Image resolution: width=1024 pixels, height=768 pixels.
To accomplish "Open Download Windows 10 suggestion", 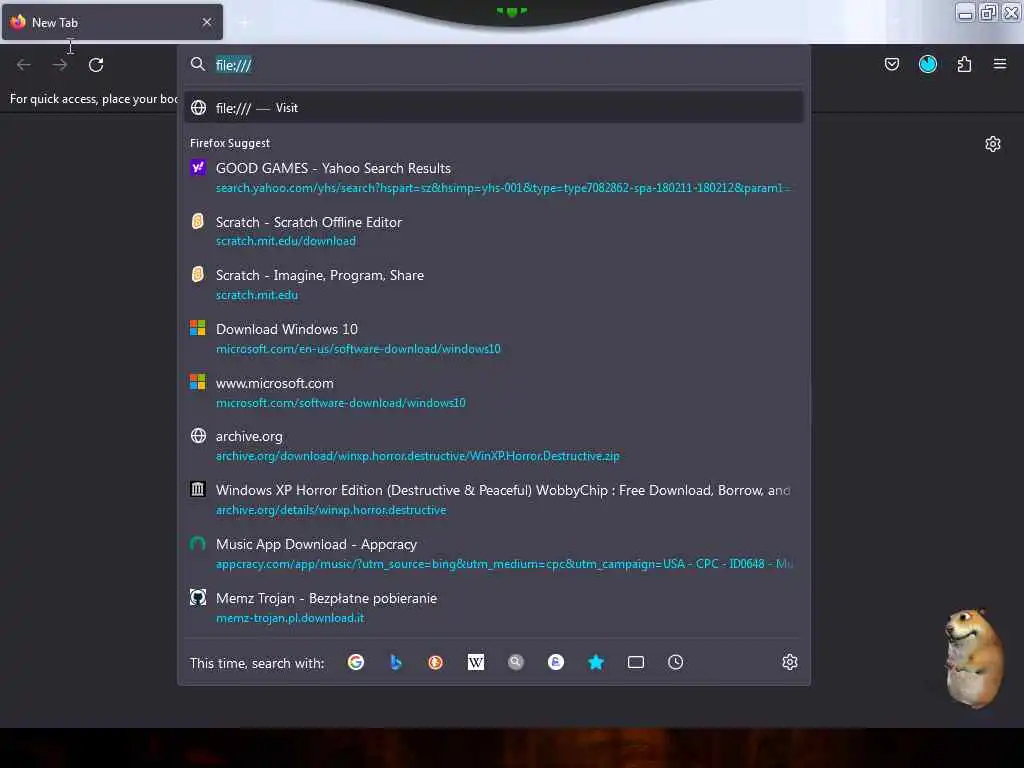I will pos(494,338).
